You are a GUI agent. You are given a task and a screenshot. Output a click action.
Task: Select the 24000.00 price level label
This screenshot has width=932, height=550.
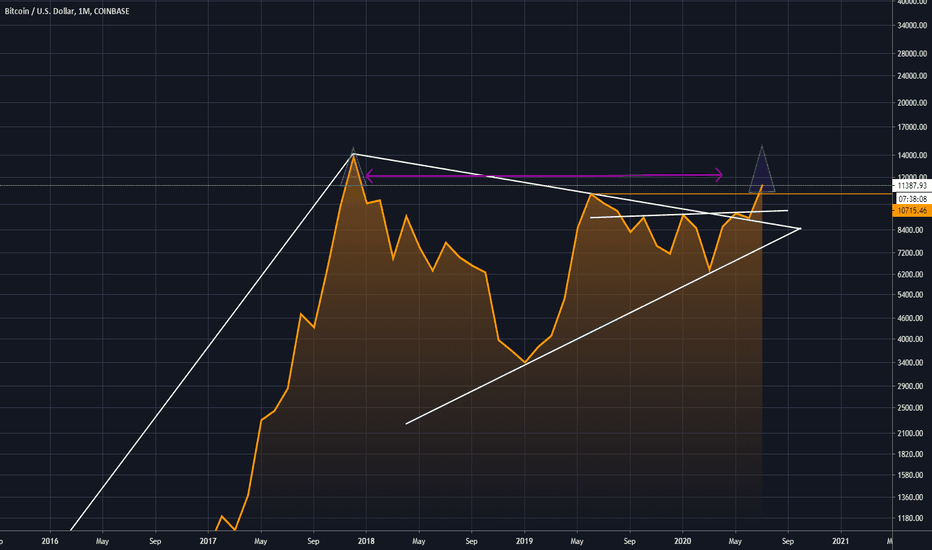912,76
